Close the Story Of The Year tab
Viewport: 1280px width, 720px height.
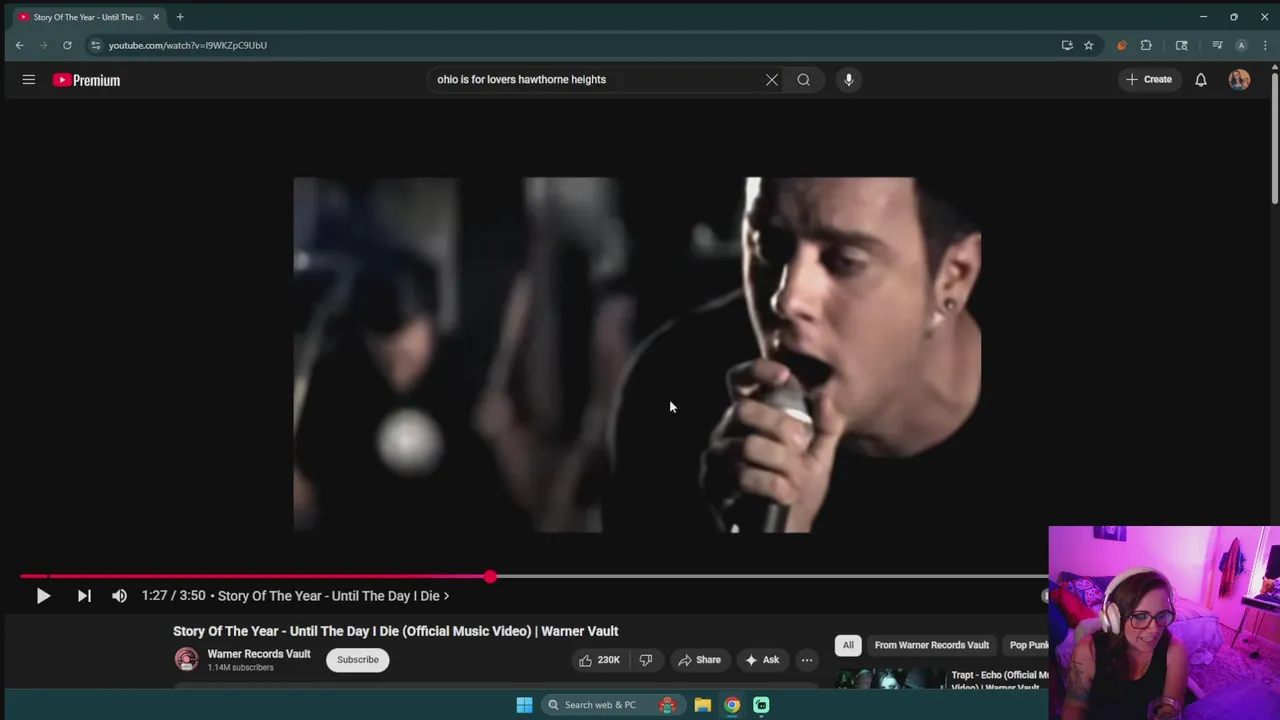pos(156,17)
